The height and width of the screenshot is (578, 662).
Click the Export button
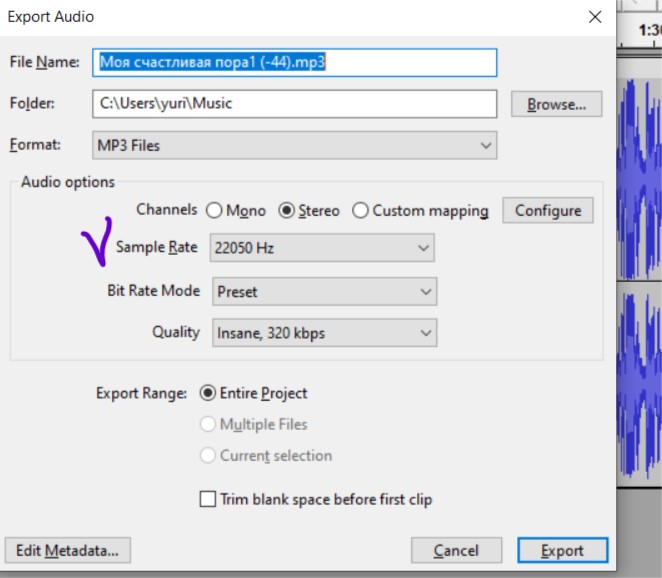point(562,550)
